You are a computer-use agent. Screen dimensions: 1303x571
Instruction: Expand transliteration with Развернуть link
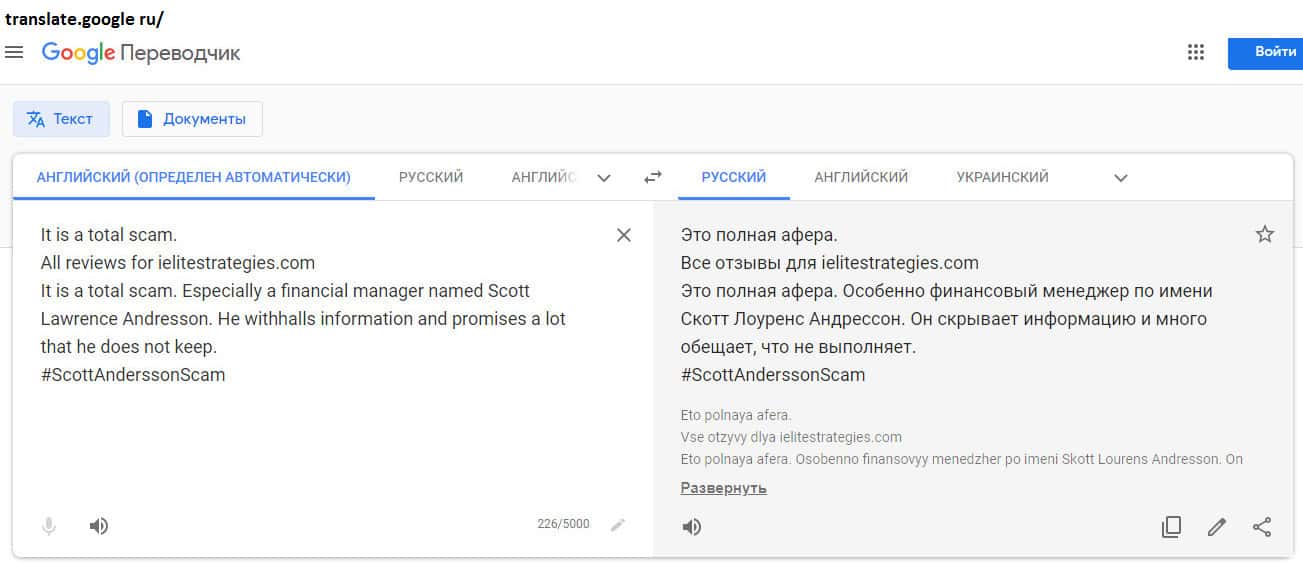tap(723, 488)
